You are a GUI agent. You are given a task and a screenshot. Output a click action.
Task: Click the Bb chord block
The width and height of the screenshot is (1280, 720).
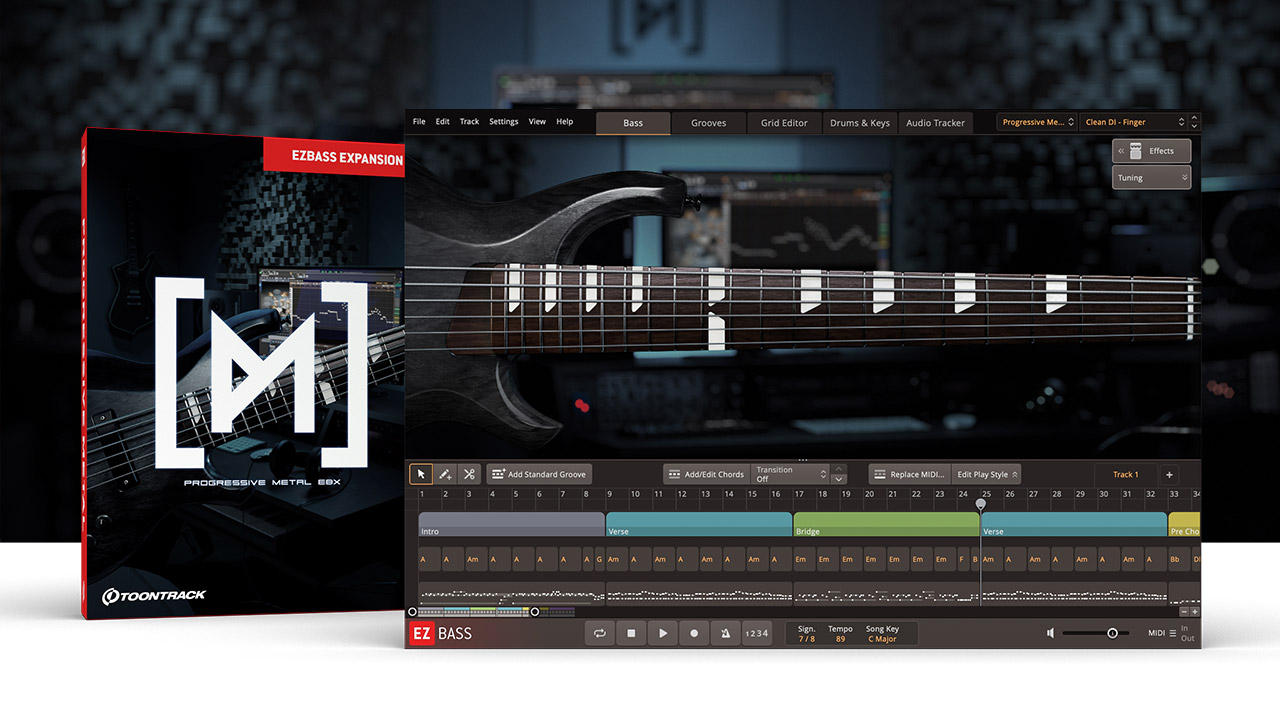pyautogui.click(x=1178, y=559)
